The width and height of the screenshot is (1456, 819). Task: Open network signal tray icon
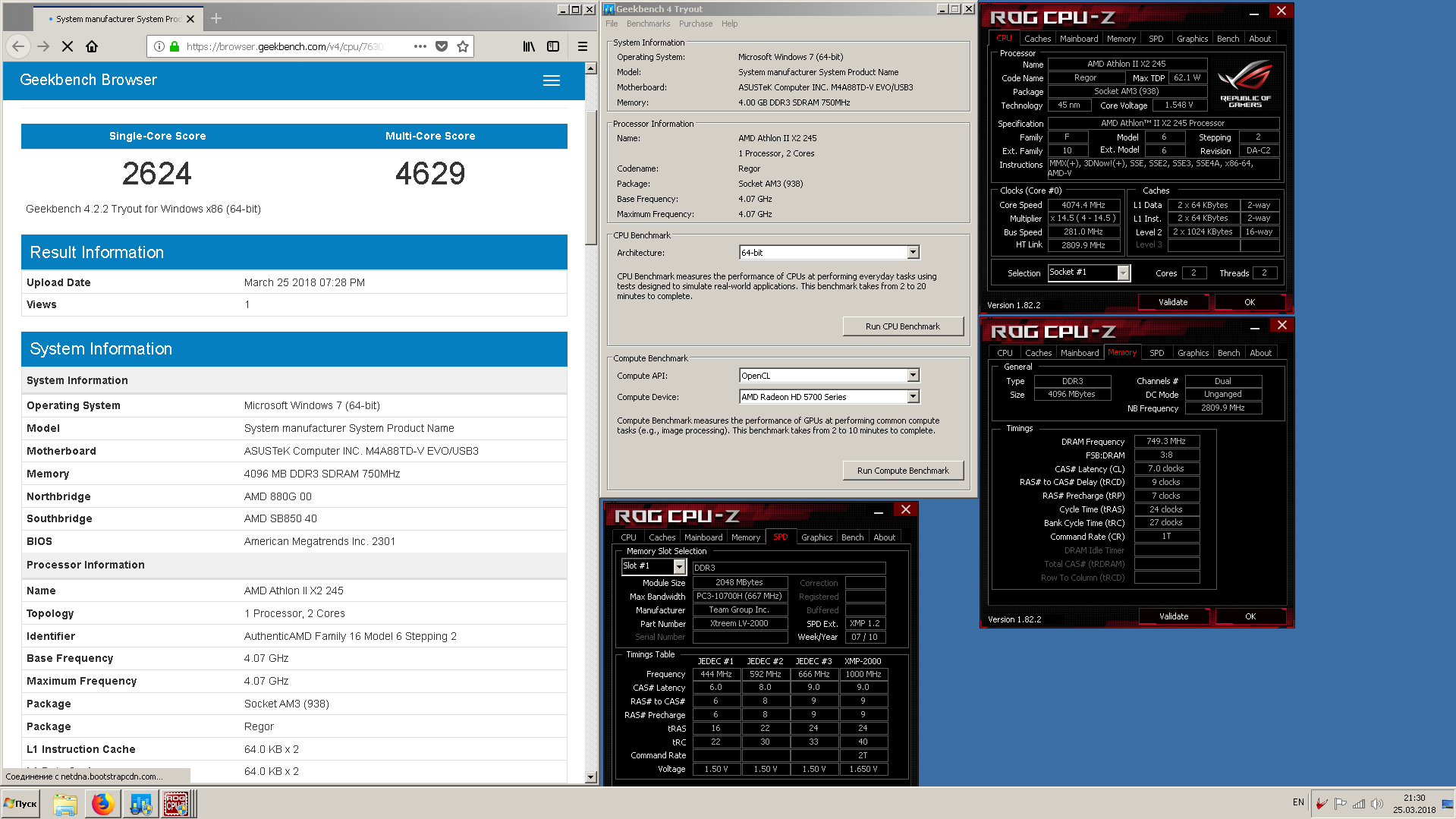(x=1359, y=804)
